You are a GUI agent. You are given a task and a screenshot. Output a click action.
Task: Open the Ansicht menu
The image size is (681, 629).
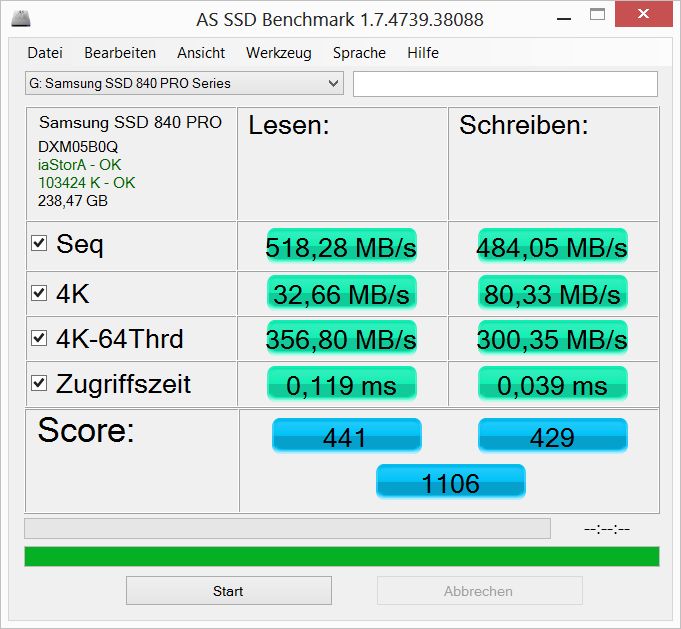coord(201,53)
